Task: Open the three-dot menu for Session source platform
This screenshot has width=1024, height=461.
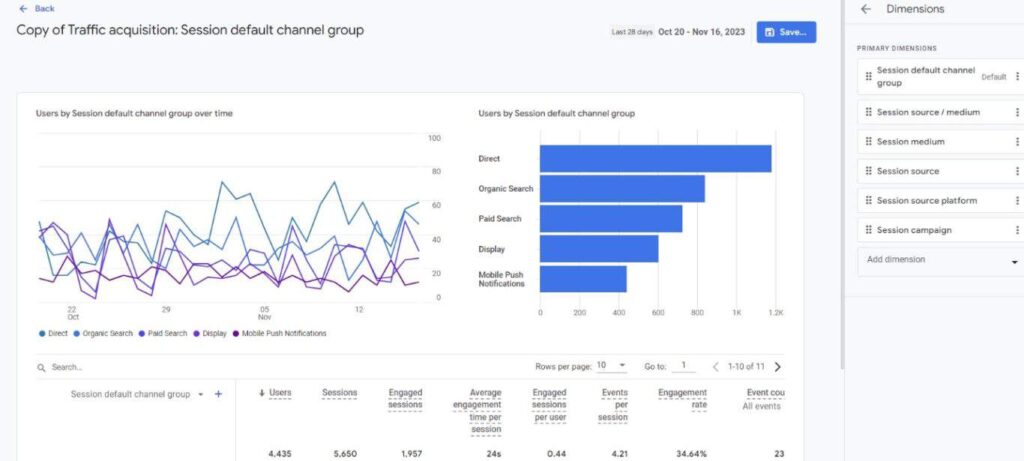Action: pyautogui.click(x=1017, y=201)
